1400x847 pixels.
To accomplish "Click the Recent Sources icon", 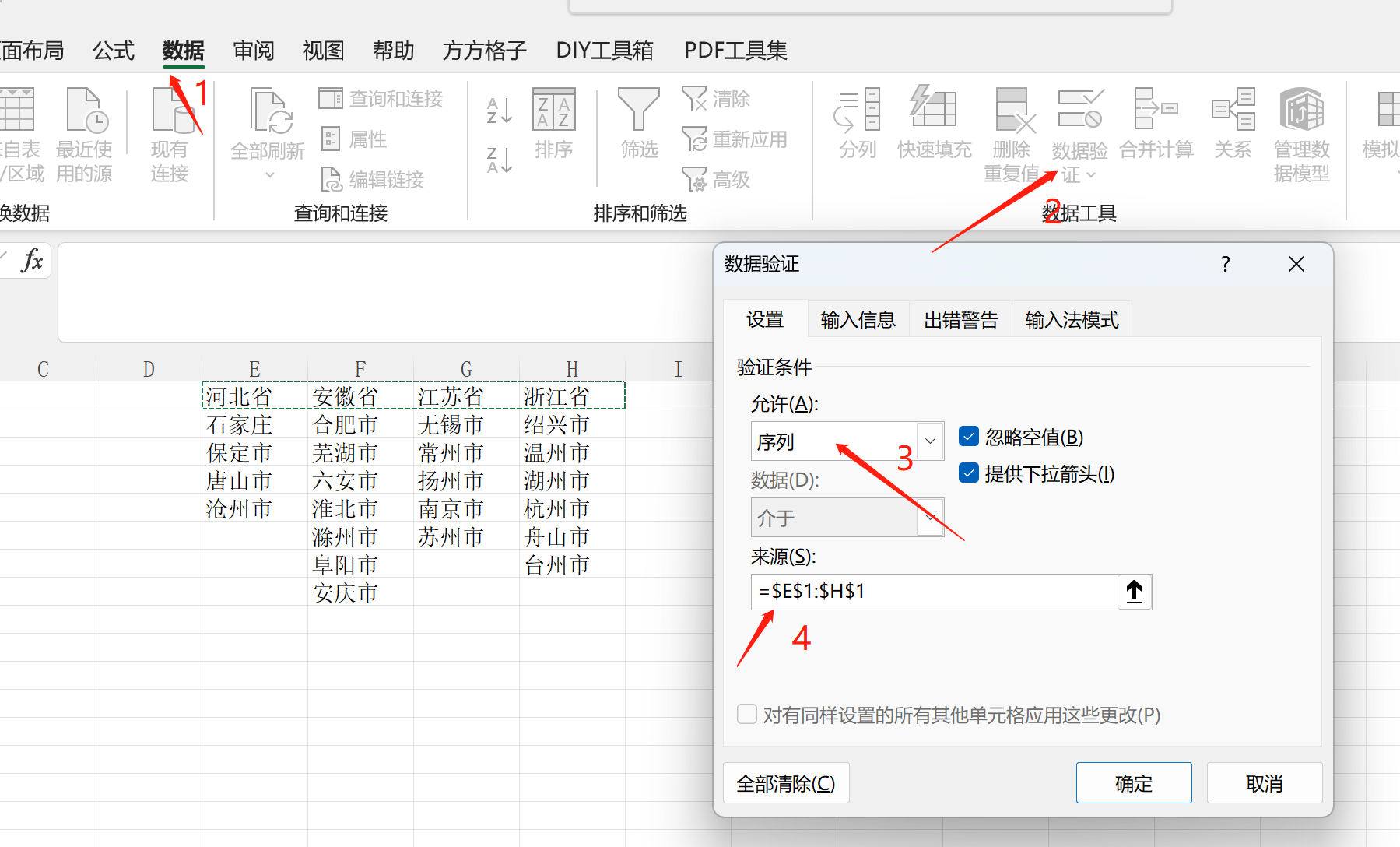I will point(86,111).
